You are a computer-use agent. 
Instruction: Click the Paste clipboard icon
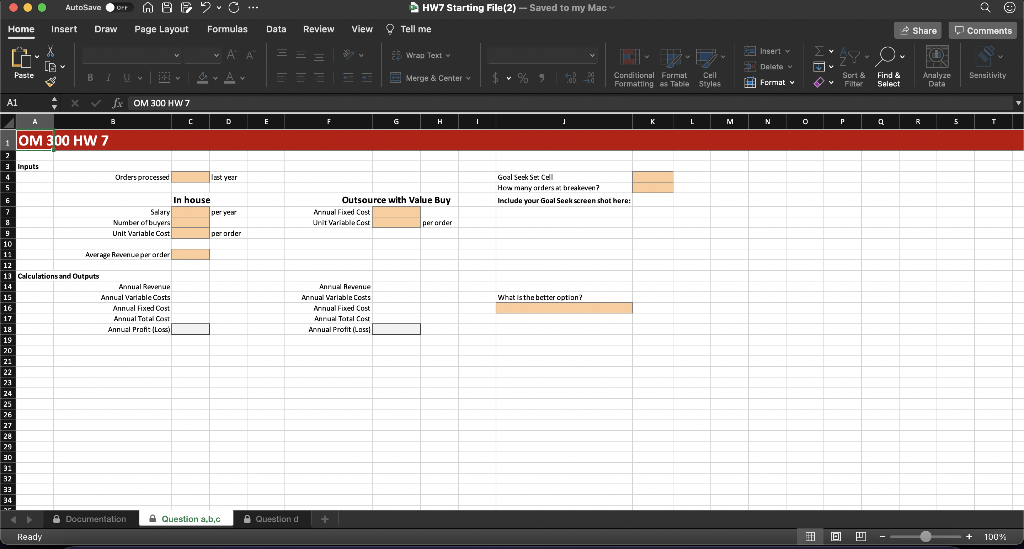pyautogui.click(x=21, y=59)
